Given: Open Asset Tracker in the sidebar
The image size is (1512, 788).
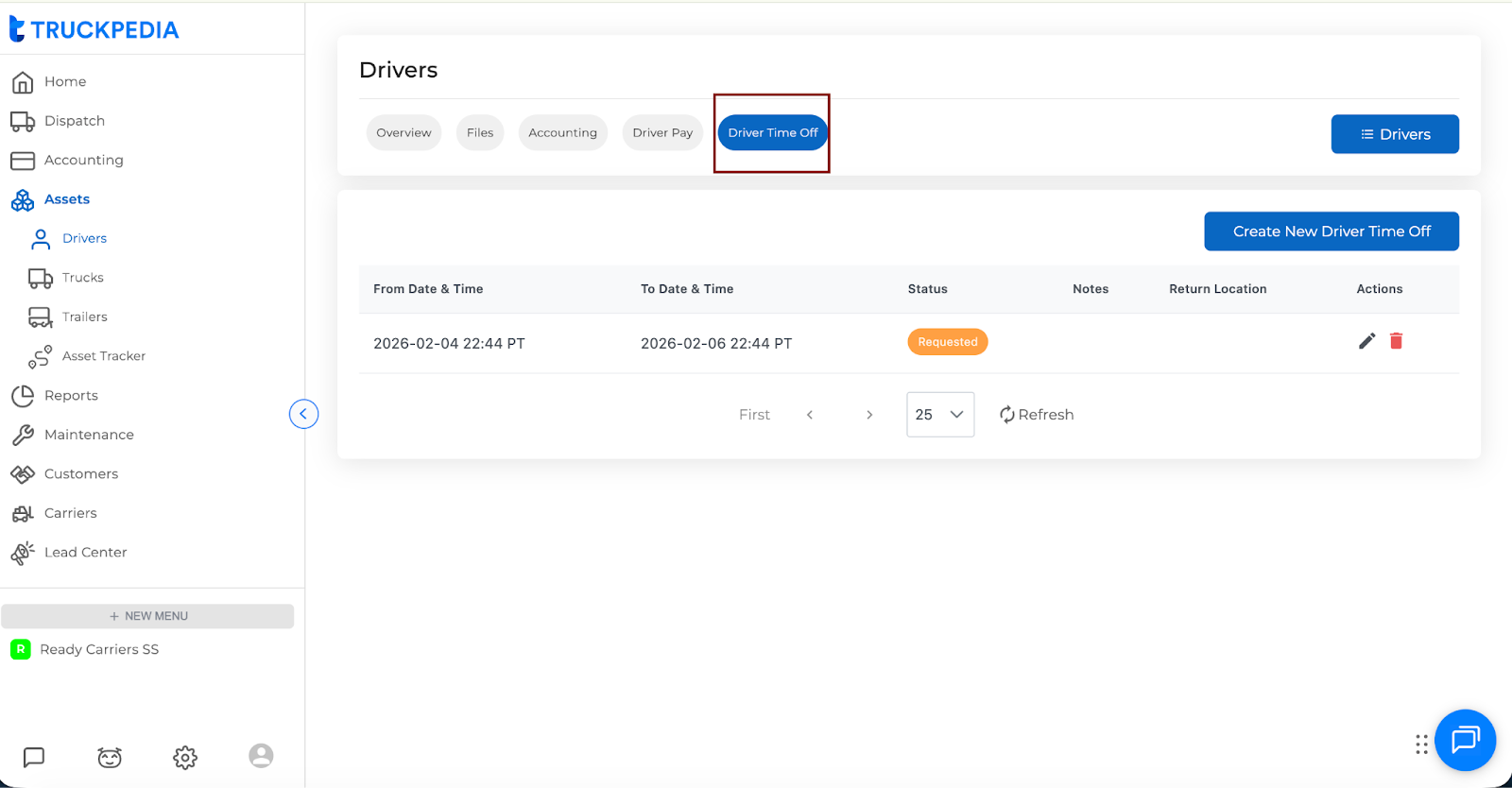Looking at the screenshot, I should pos(103,356).
